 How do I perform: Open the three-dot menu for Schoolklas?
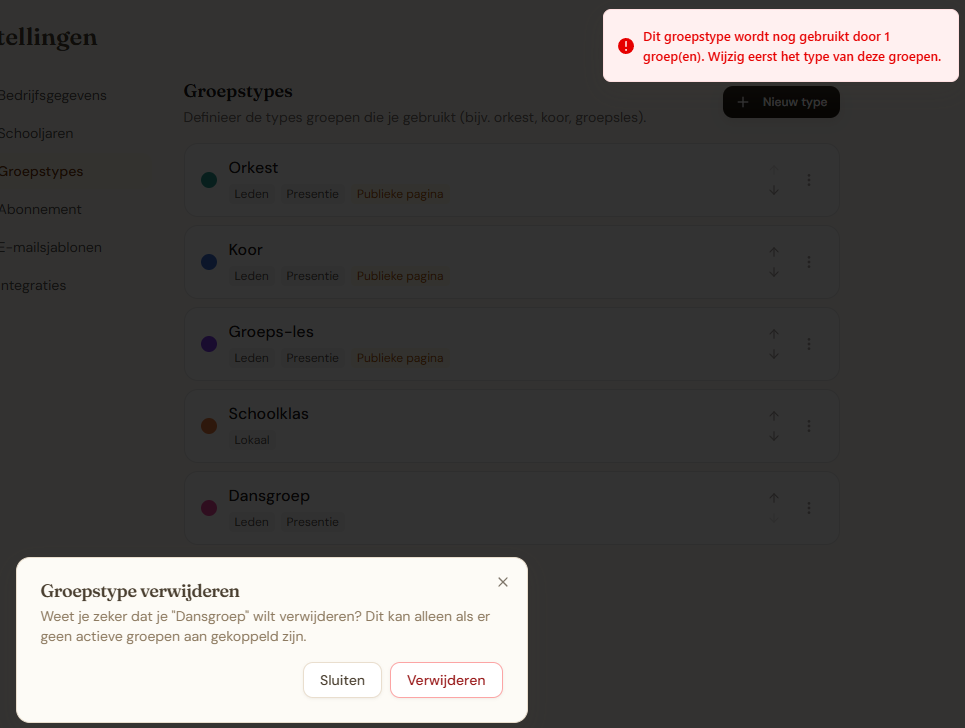[x=809, y=426]
